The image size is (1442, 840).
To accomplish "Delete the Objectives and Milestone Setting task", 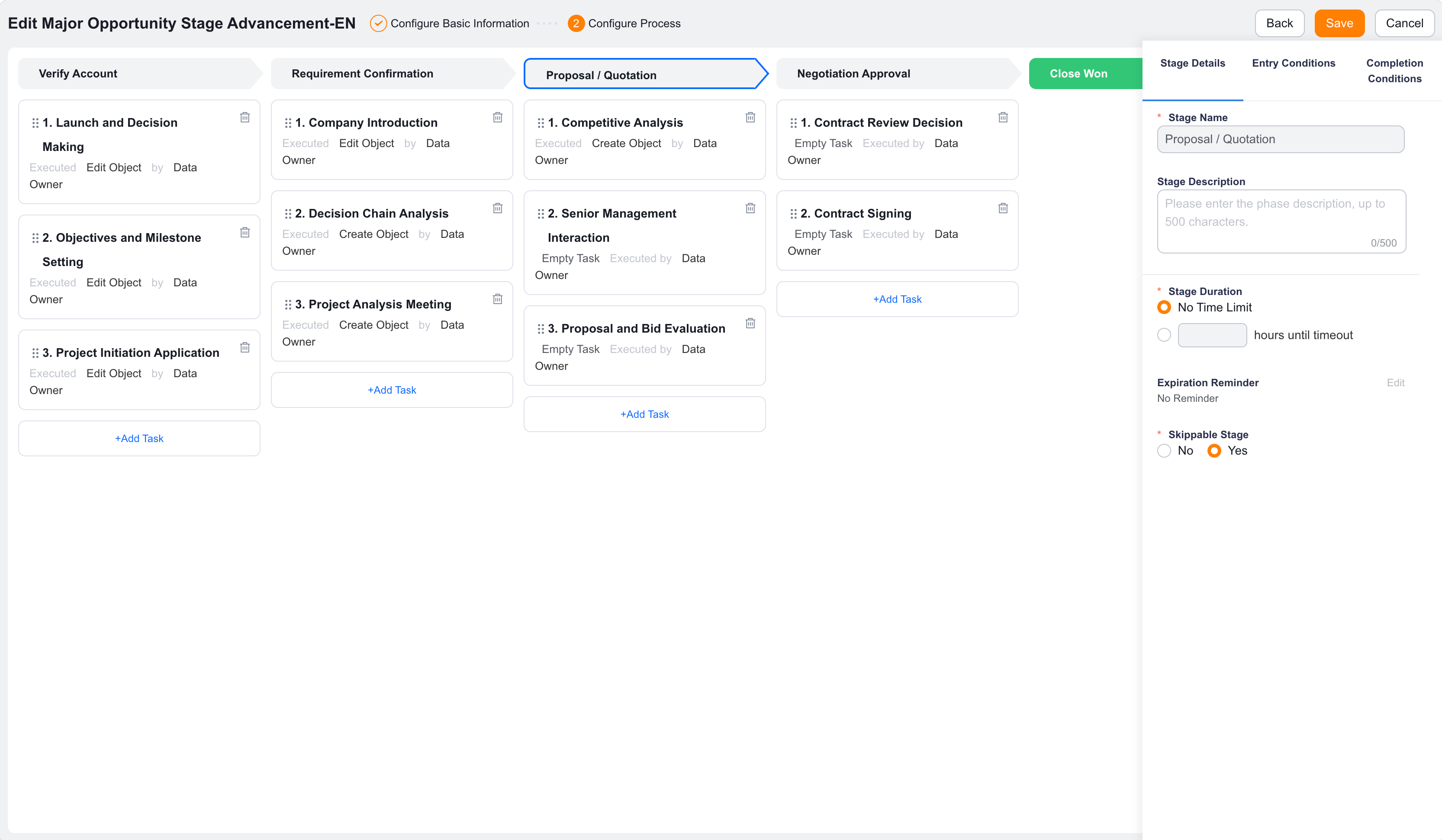I will pos(245,232).
